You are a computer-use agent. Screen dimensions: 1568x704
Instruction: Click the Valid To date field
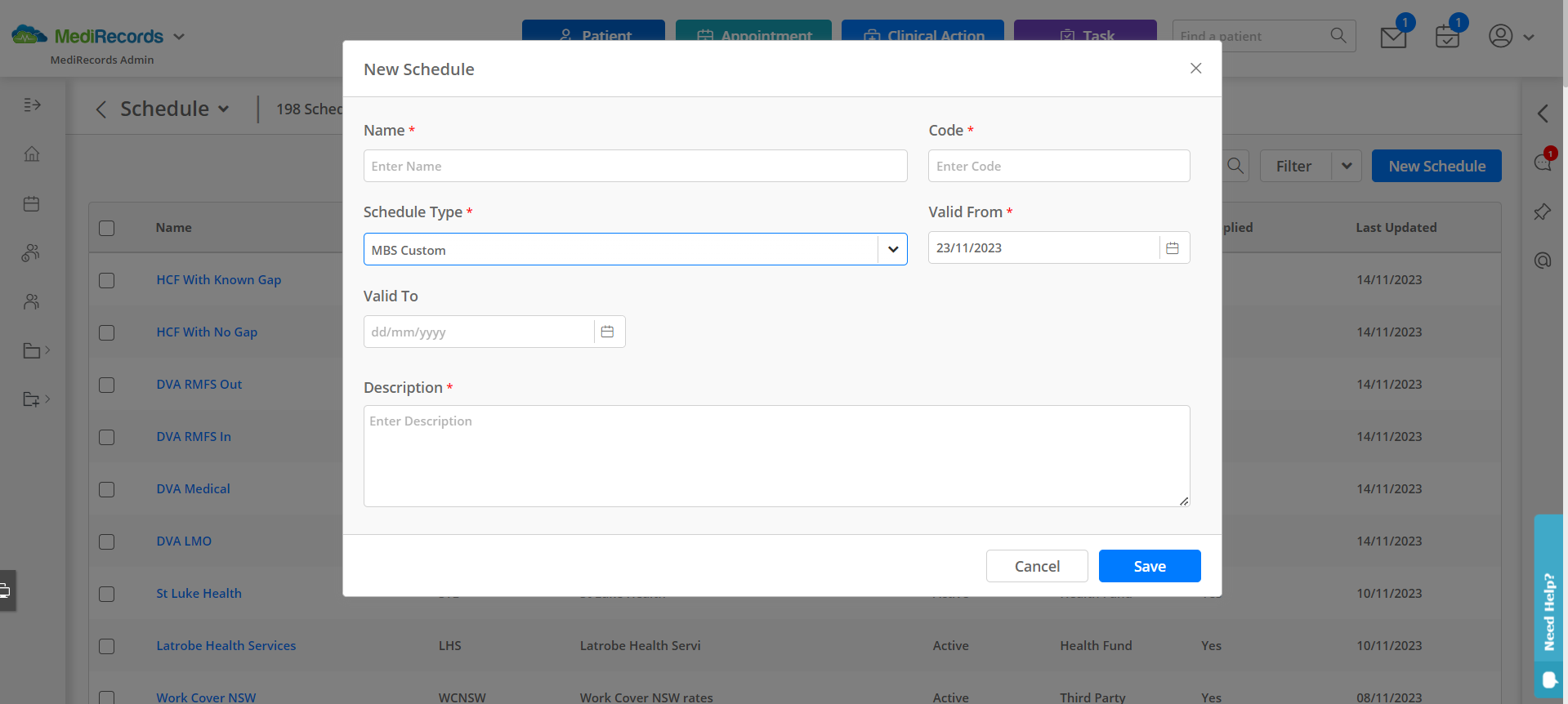click(479, 332)
